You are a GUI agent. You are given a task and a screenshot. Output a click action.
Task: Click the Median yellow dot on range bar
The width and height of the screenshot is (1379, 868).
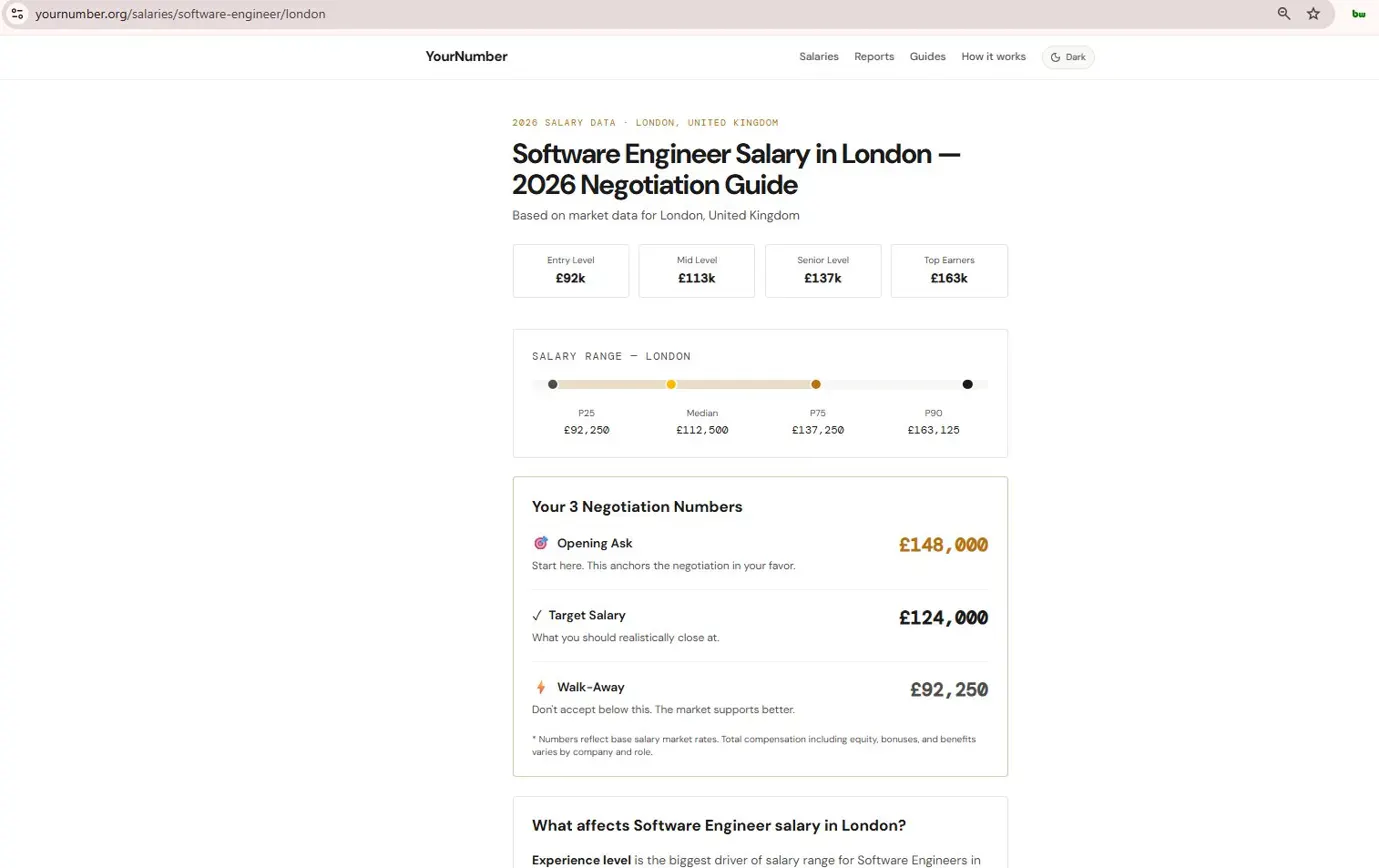[671, 384]
